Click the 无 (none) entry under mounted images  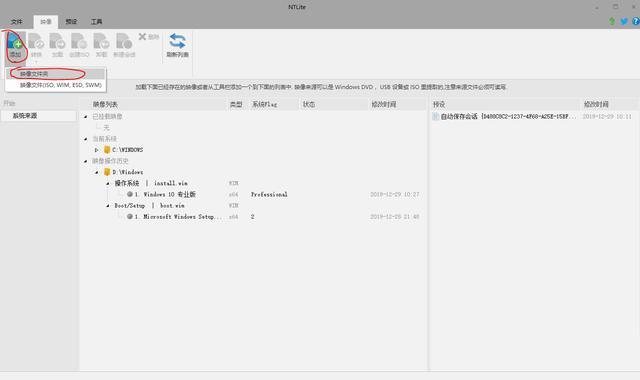(x=106, y=128)
